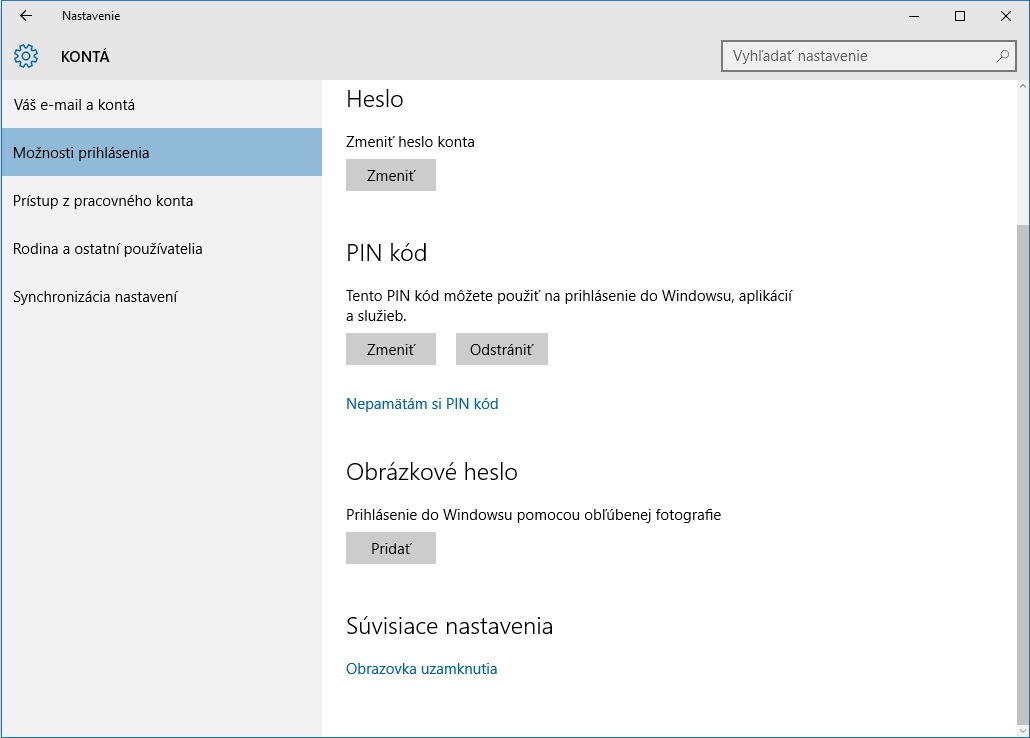
Task: Open Váš e-mail a kontá section
Action: pos(74,105)
